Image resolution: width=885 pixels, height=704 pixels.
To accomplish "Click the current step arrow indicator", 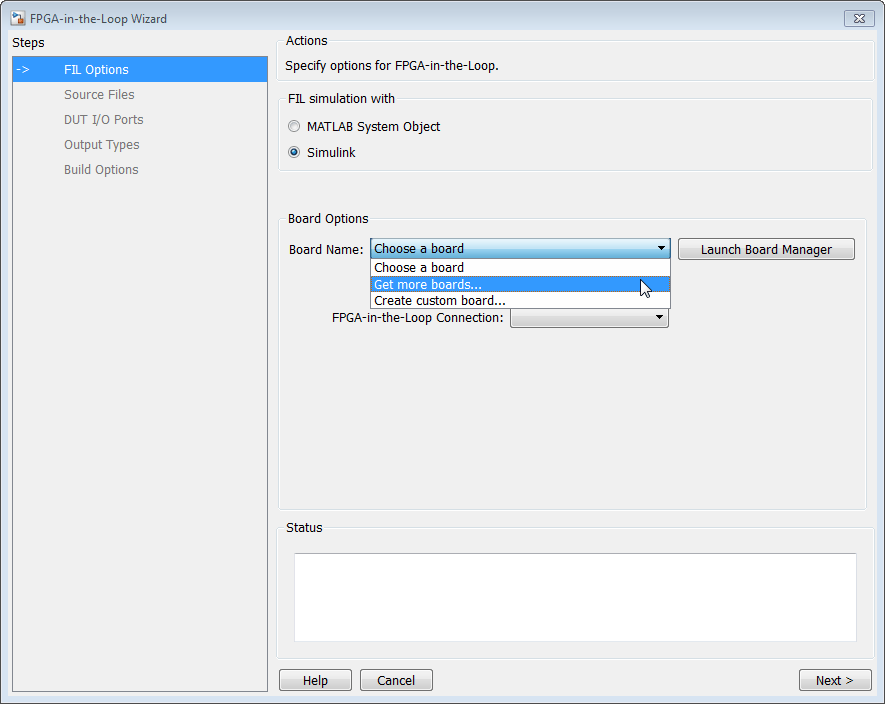I will tap(23, 69).
